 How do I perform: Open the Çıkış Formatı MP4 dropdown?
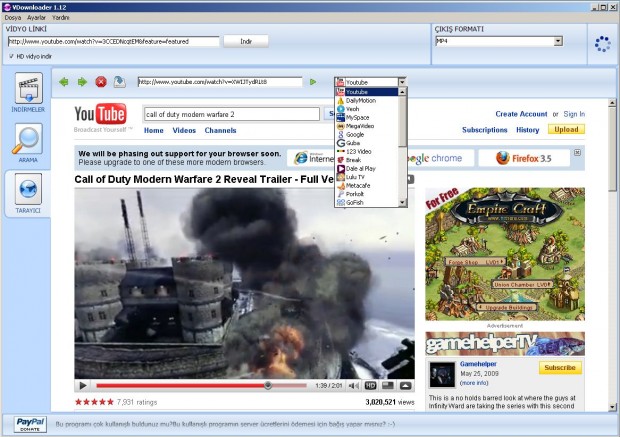[558, 41]
